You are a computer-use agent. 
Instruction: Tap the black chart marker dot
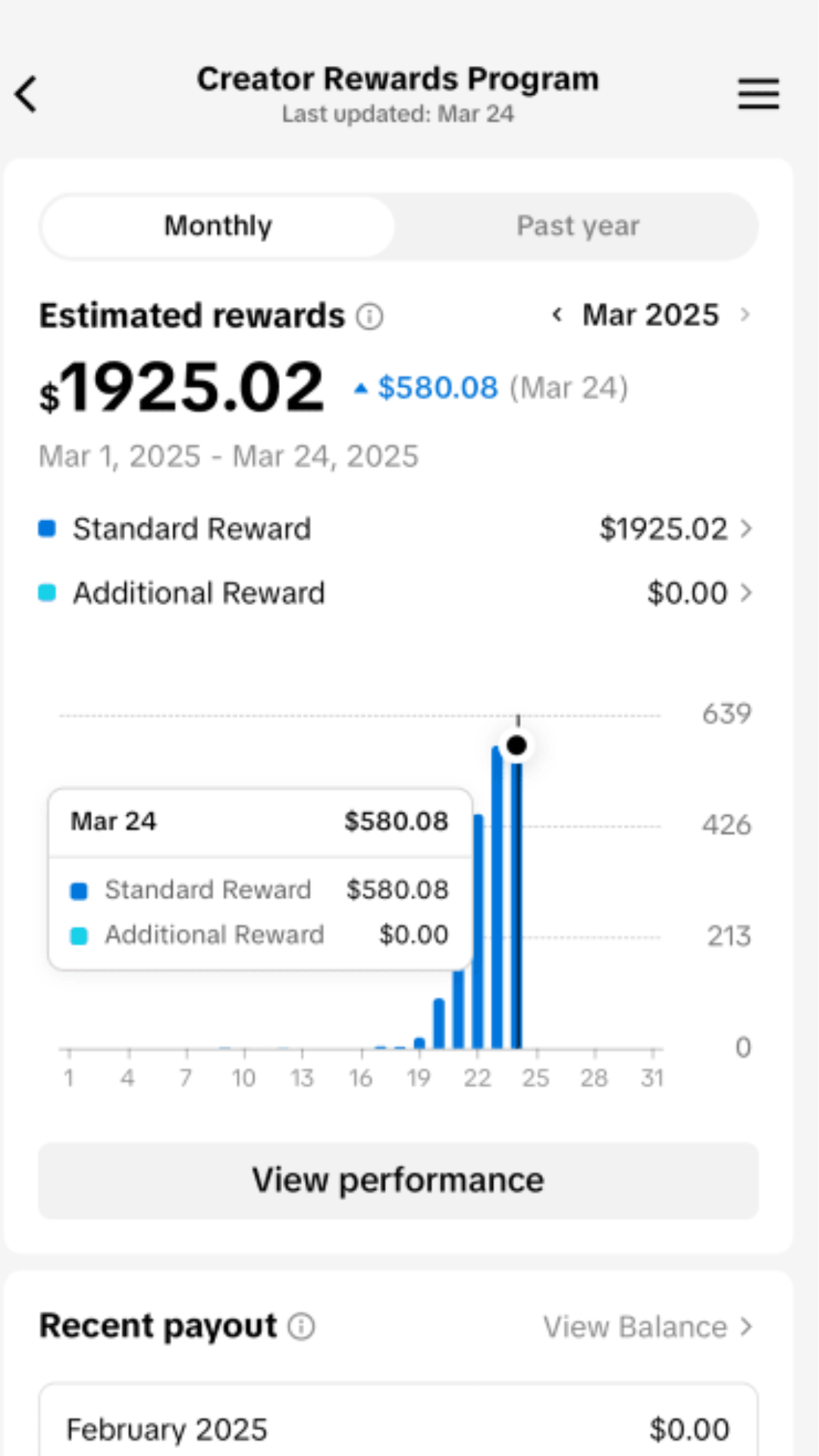point(516,746)
